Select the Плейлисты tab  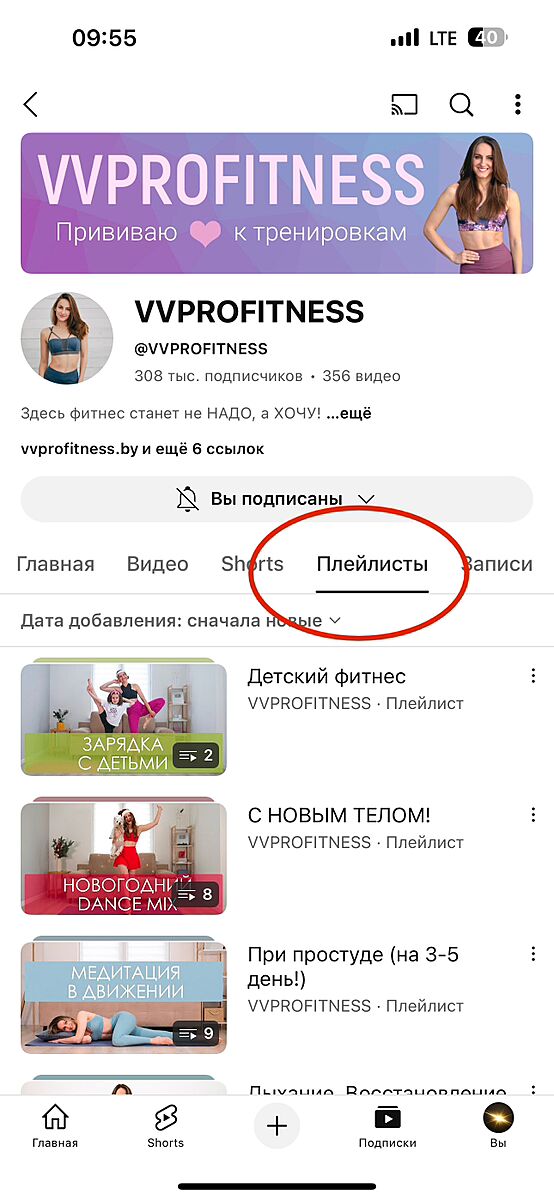point(372,564)
